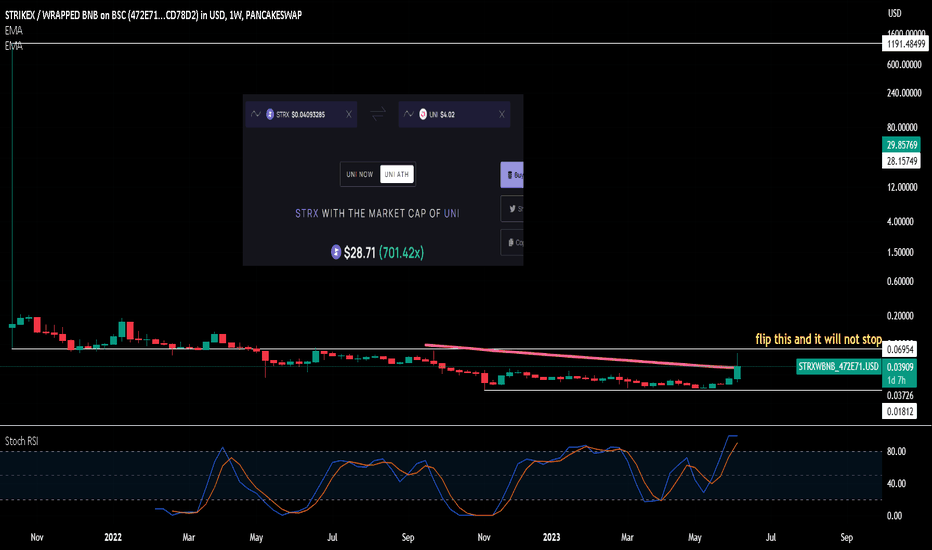Click the 80.00000 price axis value

902,127
